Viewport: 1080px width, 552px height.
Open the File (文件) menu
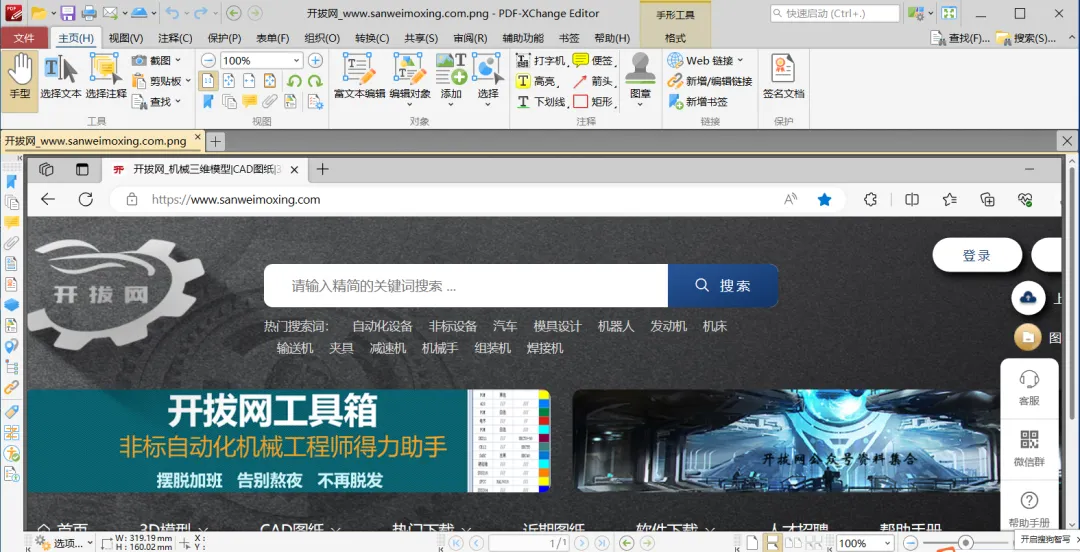(24, 38)
